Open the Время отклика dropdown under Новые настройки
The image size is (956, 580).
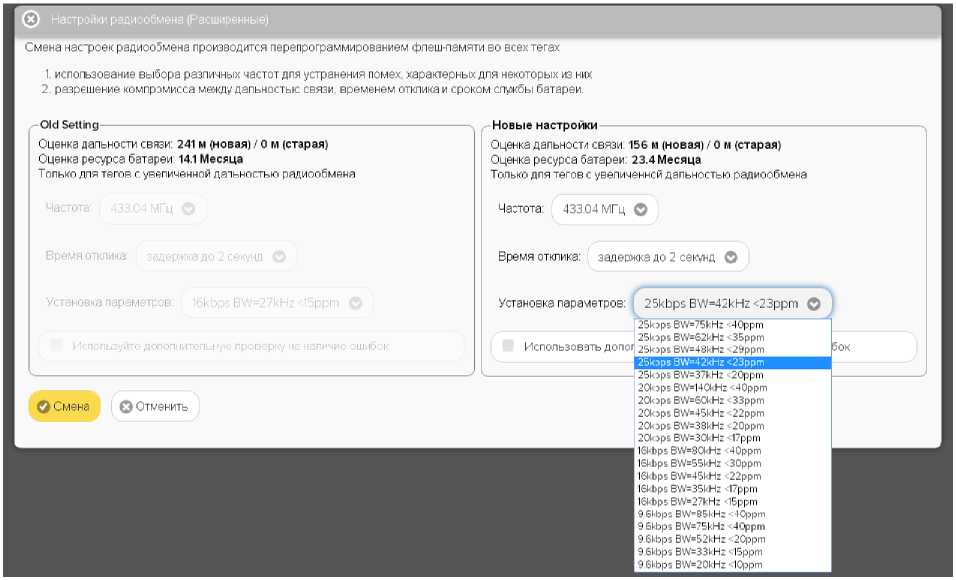coord(668,257)
